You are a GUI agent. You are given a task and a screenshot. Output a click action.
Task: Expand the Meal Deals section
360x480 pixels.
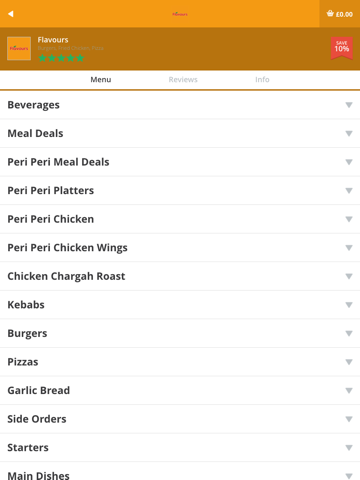pyautogui.click(x=180, y=133)
